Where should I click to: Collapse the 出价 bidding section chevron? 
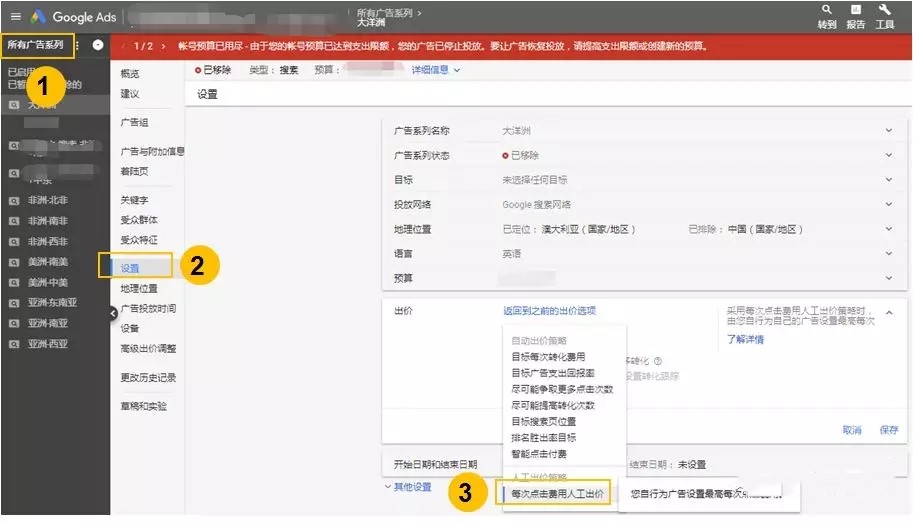point(889,312)
